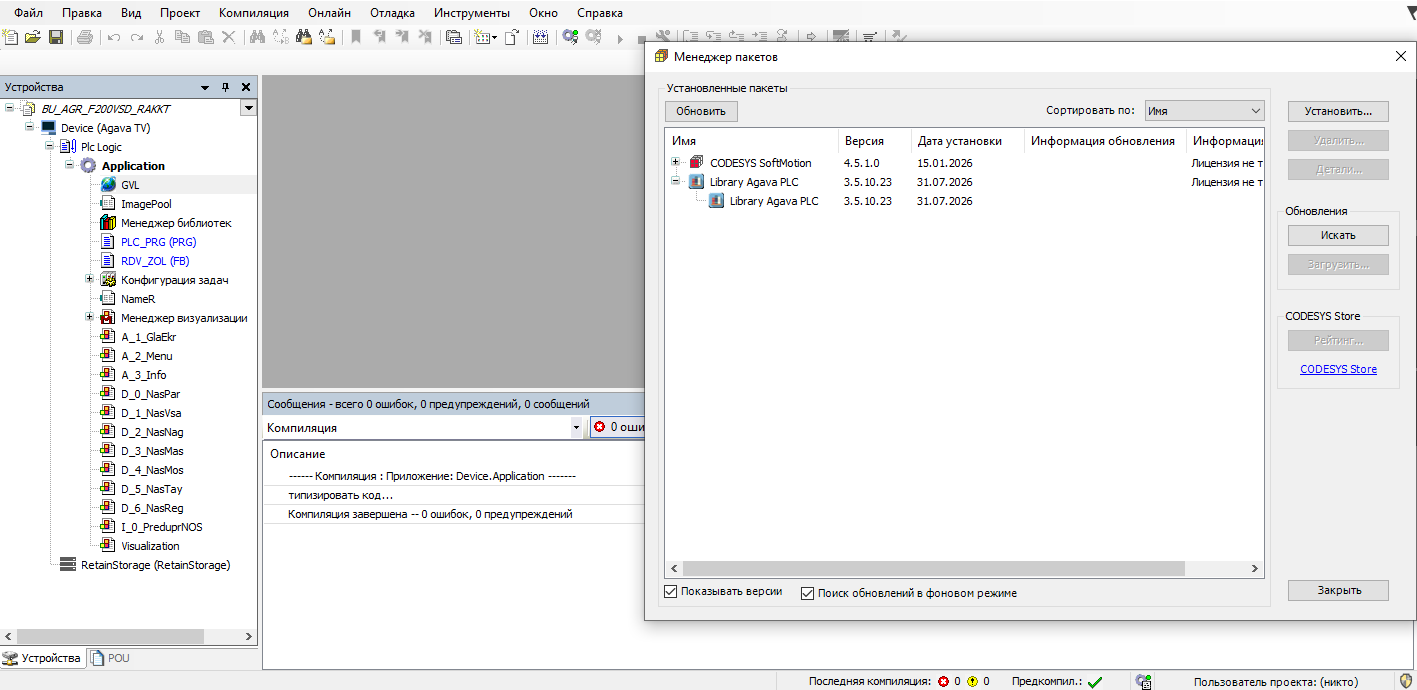Collapse the top-level Library Agava PLC node

click(676, 182)
